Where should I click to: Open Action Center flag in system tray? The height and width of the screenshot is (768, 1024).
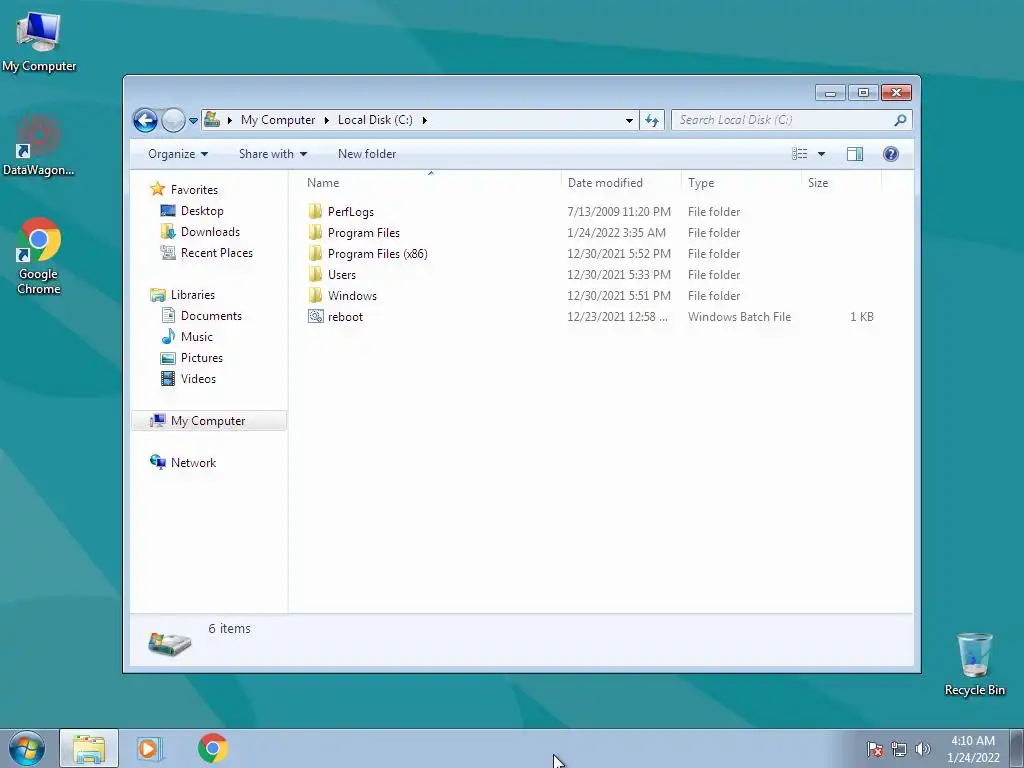(x=875, y=749)
